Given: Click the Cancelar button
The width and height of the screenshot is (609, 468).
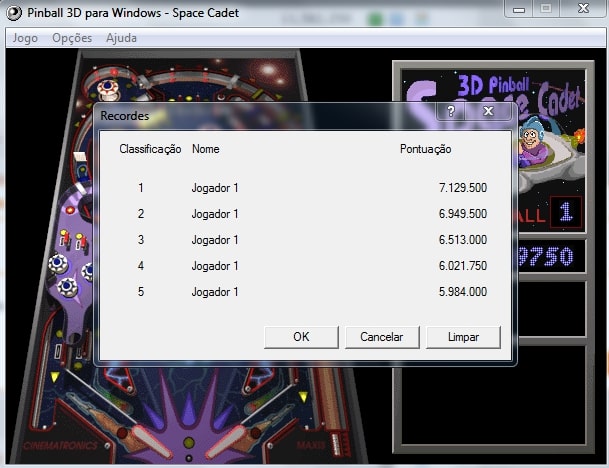Looking at the screenshot, I should coord(382,337).
